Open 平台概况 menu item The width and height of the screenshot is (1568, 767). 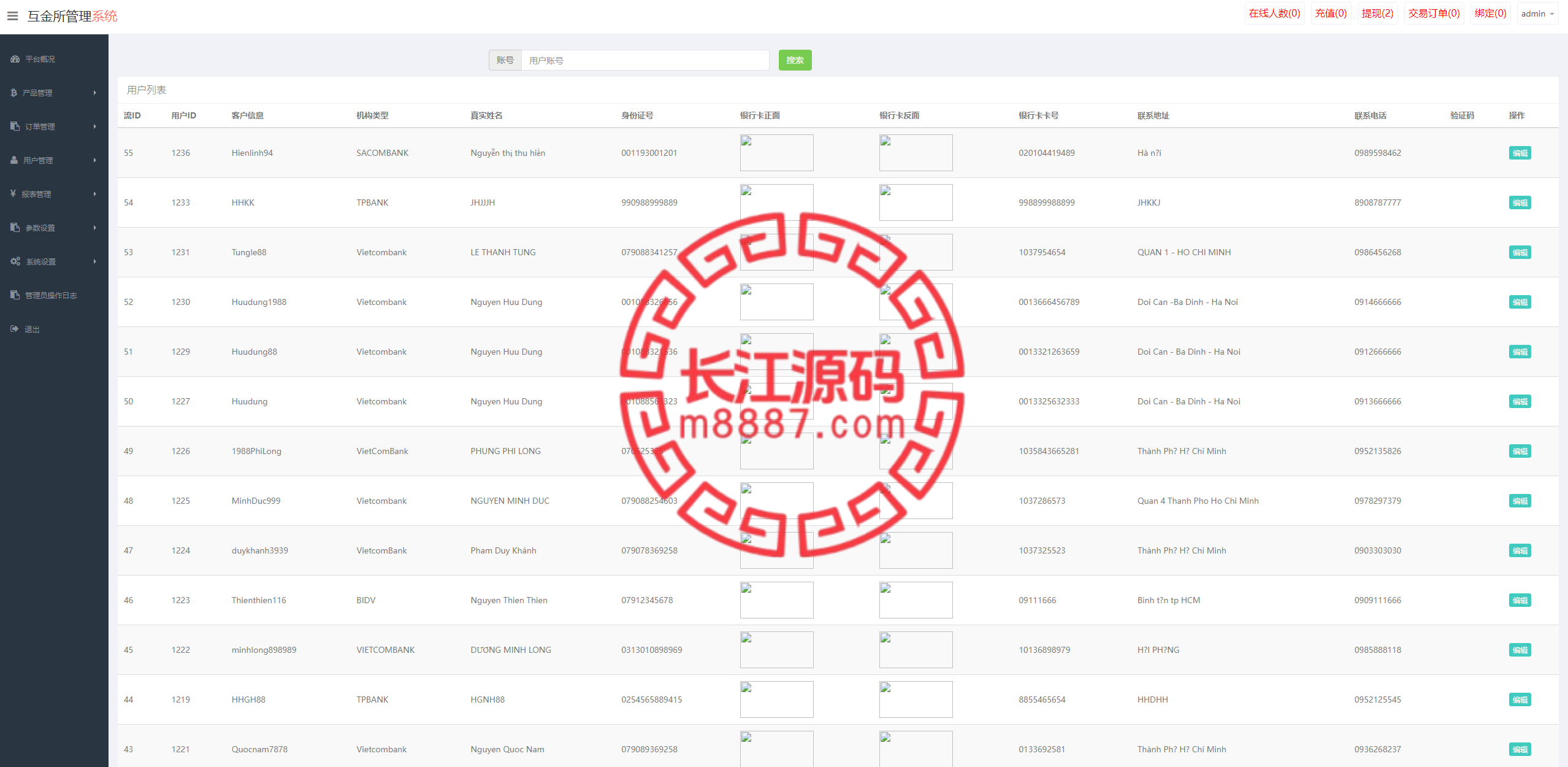click(54, 59)
